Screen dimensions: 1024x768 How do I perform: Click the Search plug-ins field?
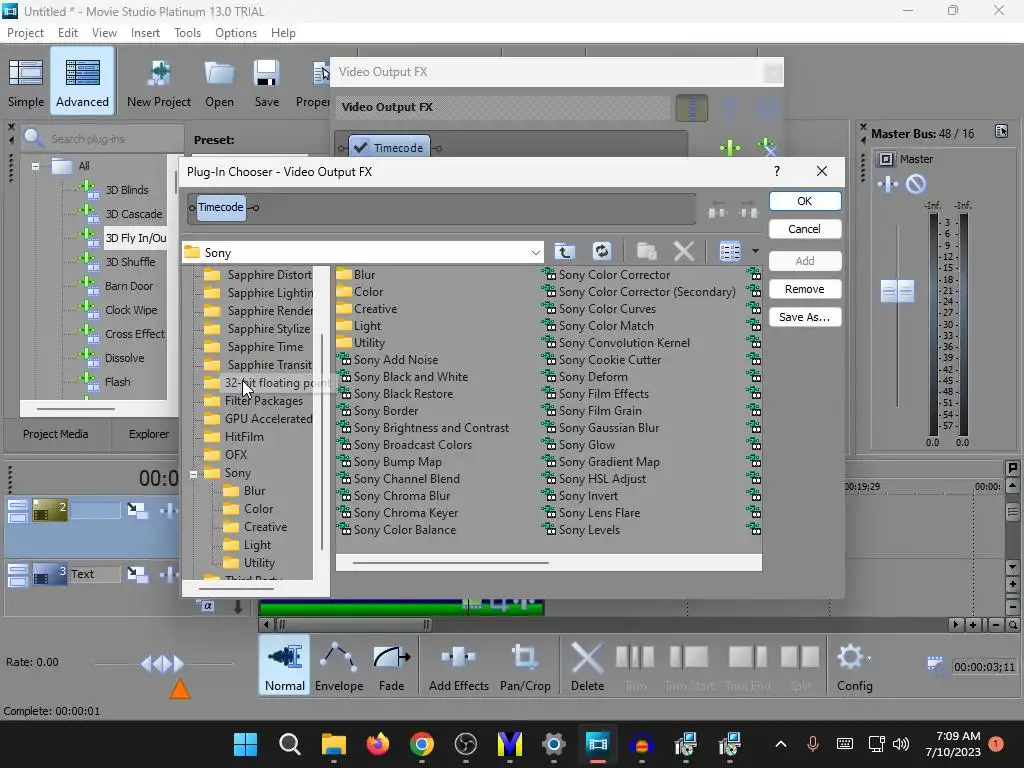[x=103, y=138]
